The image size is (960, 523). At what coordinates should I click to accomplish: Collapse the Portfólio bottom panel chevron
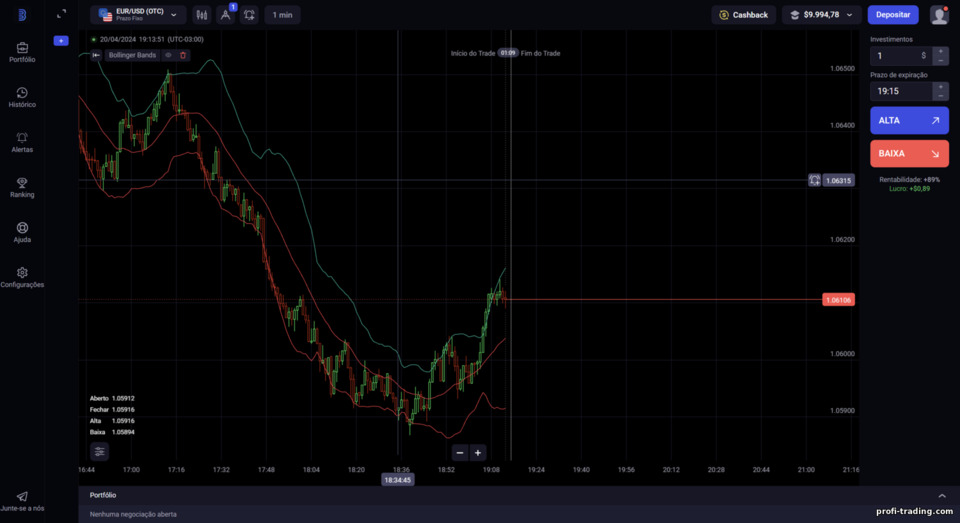(x=942, y=495)
